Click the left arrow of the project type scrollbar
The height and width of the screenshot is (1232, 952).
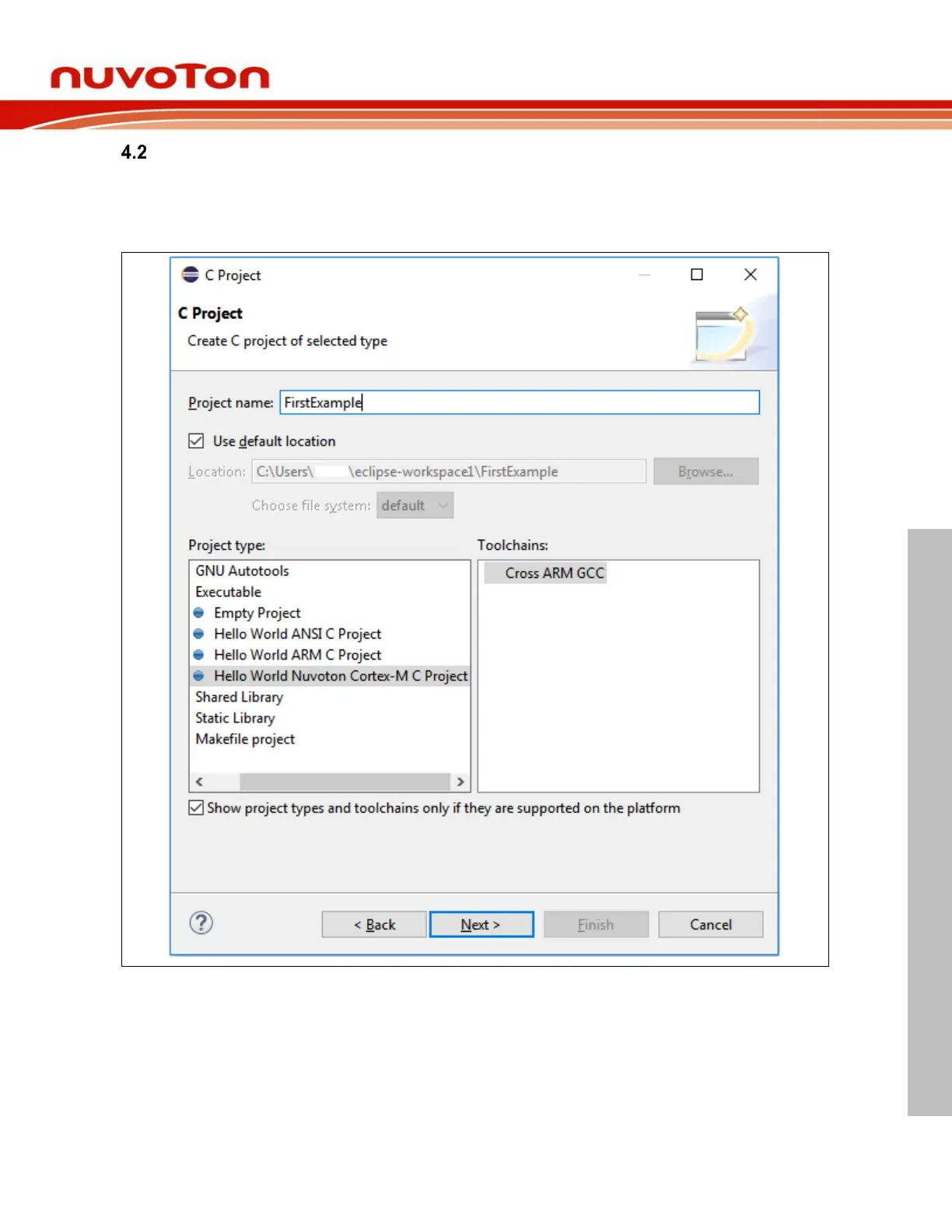pyautogui.click(x=199, y=782)
